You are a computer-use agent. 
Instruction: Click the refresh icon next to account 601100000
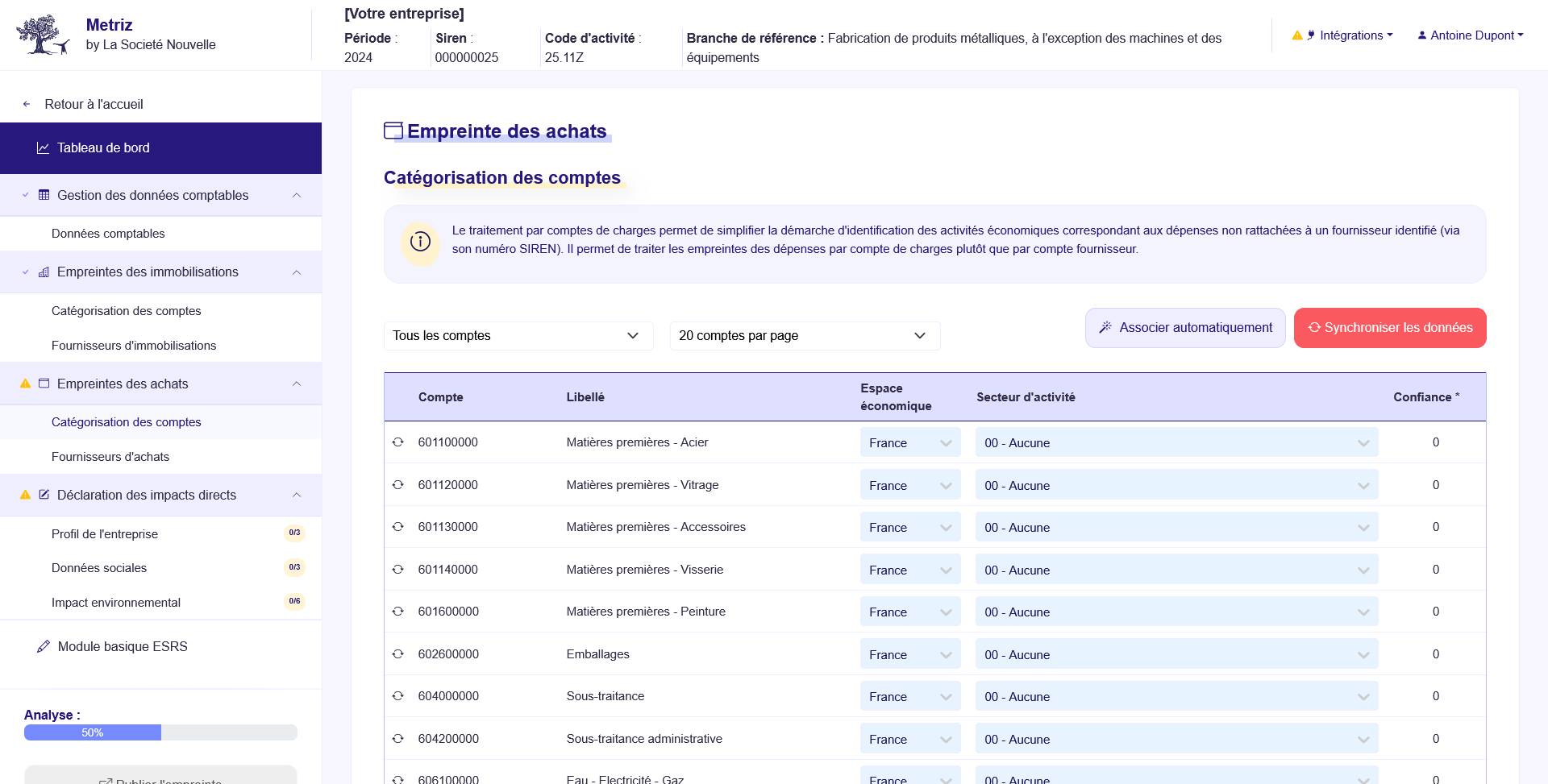pos(397,442)
